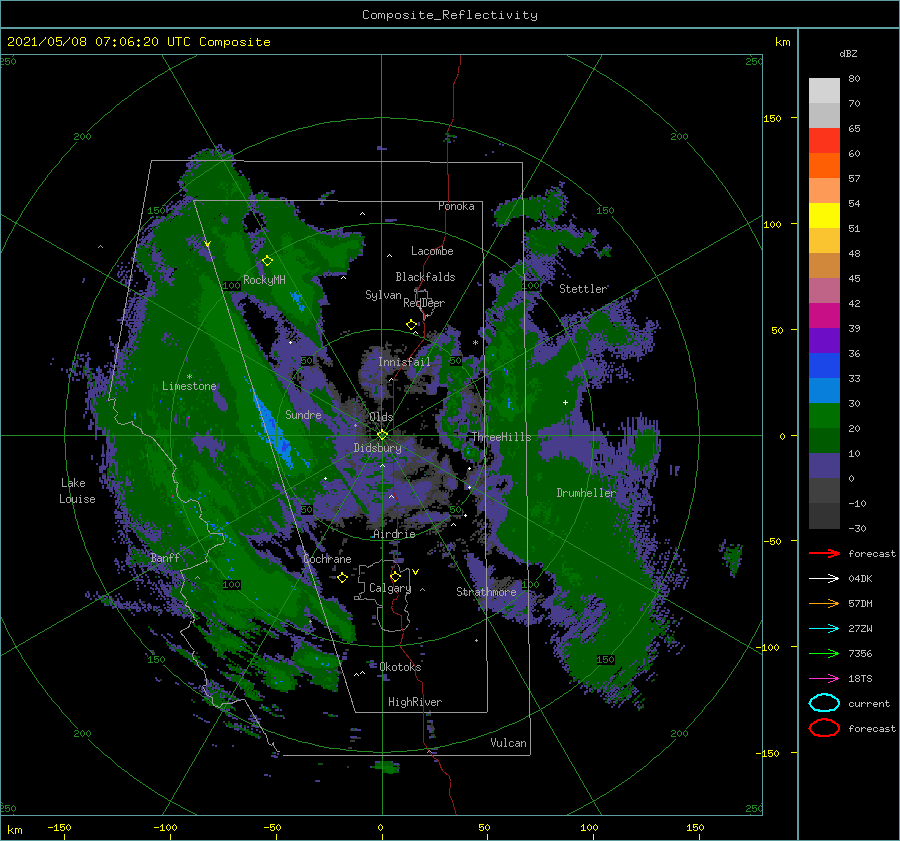The width and height of the screenshot is (900, 841).
Task: Click the '80' value on the dBZ scale
Action: (x=854, y=79)
